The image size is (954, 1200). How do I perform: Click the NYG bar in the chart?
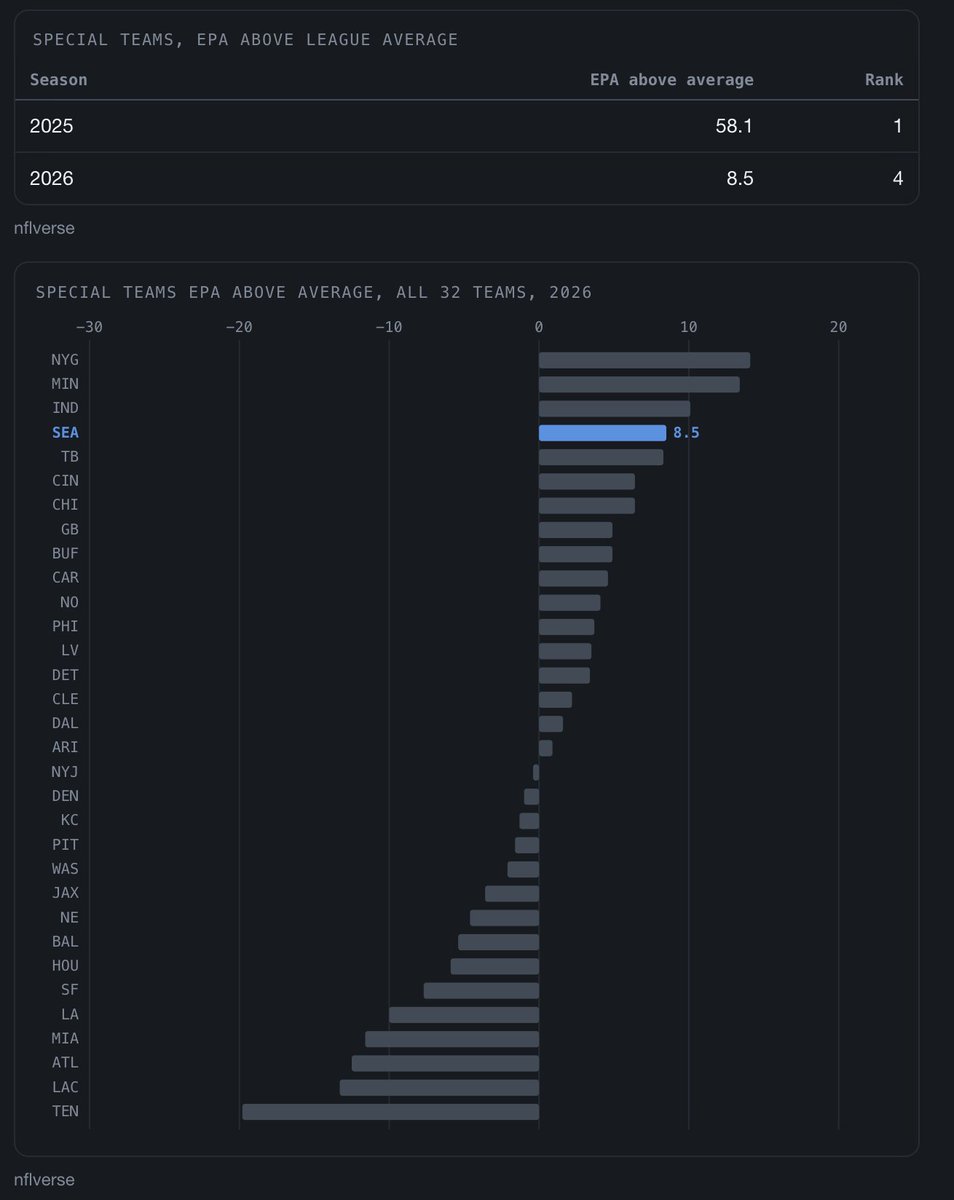point(644,360)
